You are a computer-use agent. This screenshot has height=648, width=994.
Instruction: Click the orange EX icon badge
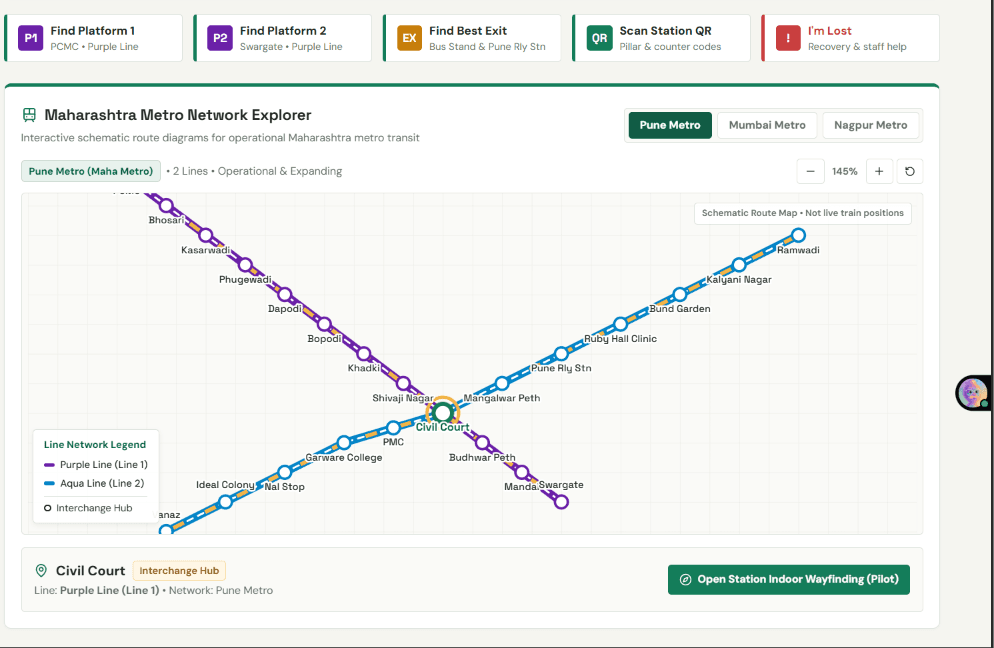point(410,38)
